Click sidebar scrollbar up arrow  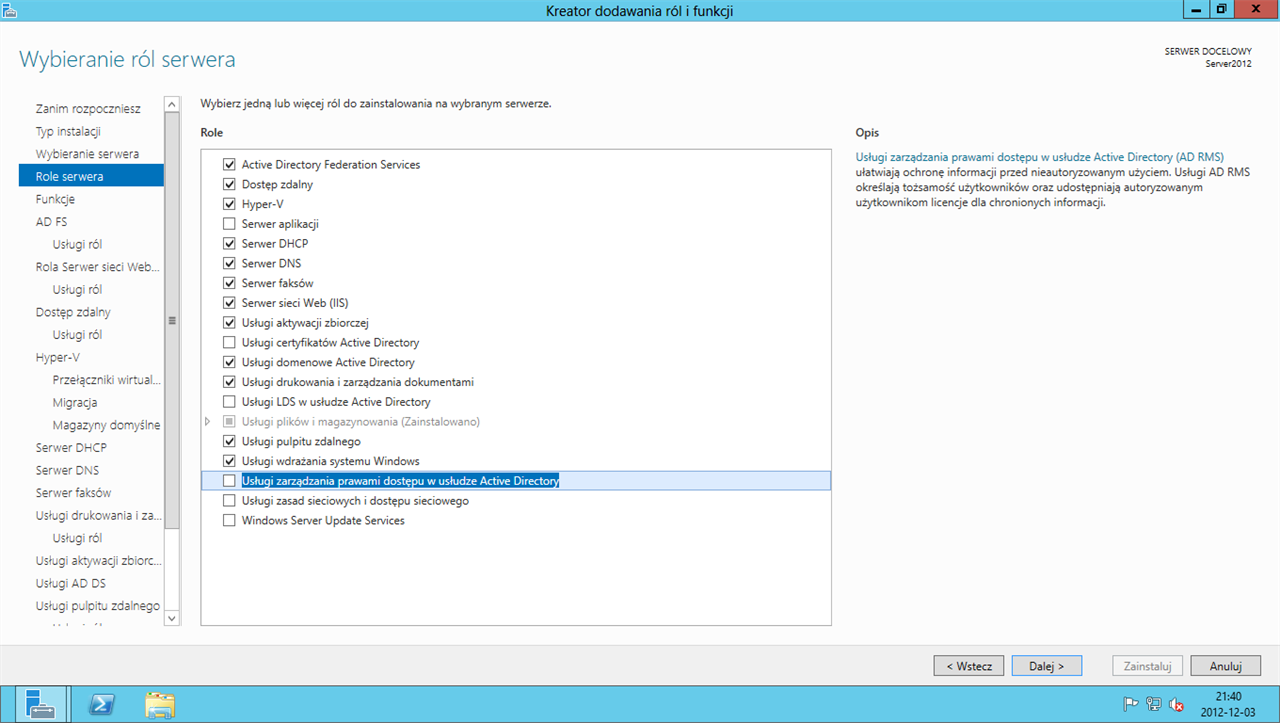pyautogui.click(x=171, y=104)
